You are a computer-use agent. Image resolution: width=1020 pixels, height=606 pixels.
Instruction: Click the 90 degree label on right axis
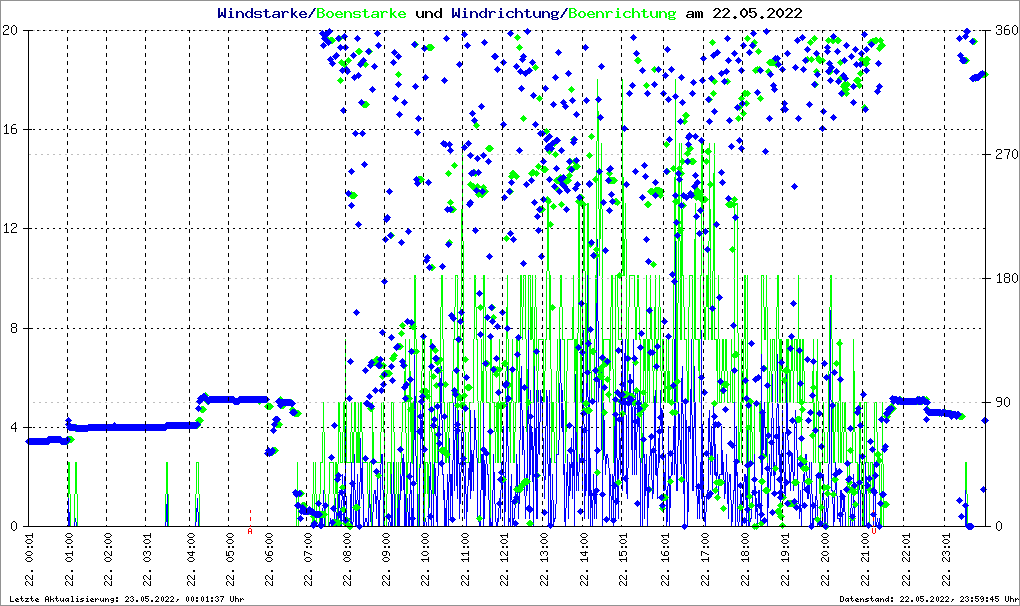point(1001,403)
